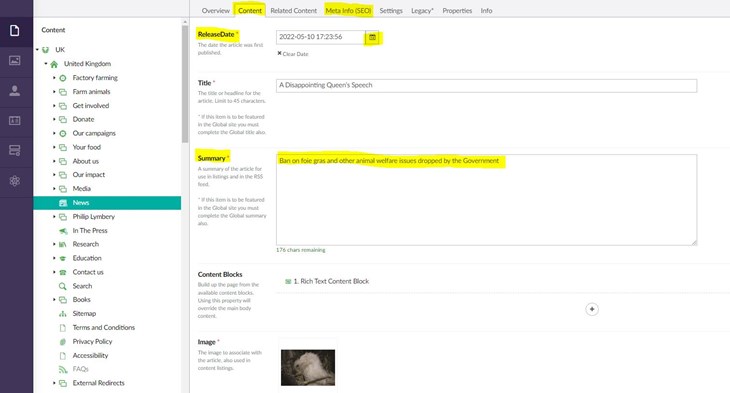Viewport: 730px width, 393px height.
Task: Click the Accessibility document icon
Action: (x=62, y=356)
